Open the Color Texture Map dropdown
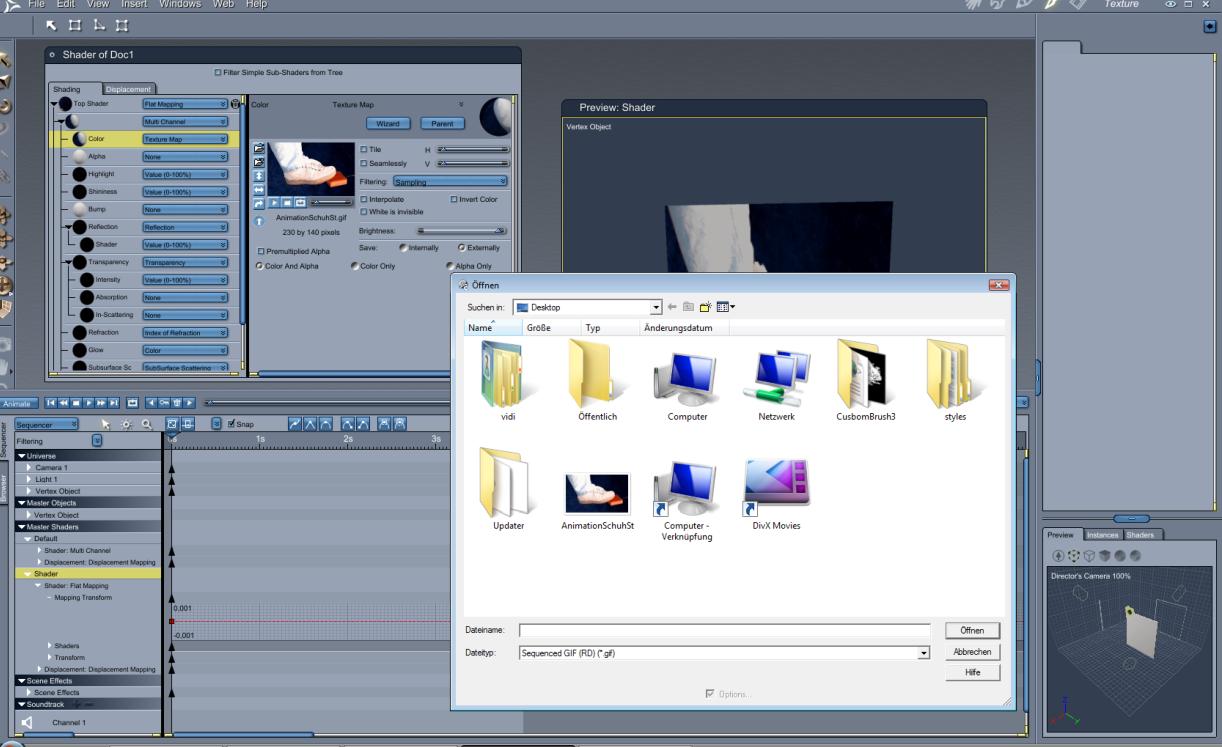The width and height of the screenshot is (1222, 747). 184,139
